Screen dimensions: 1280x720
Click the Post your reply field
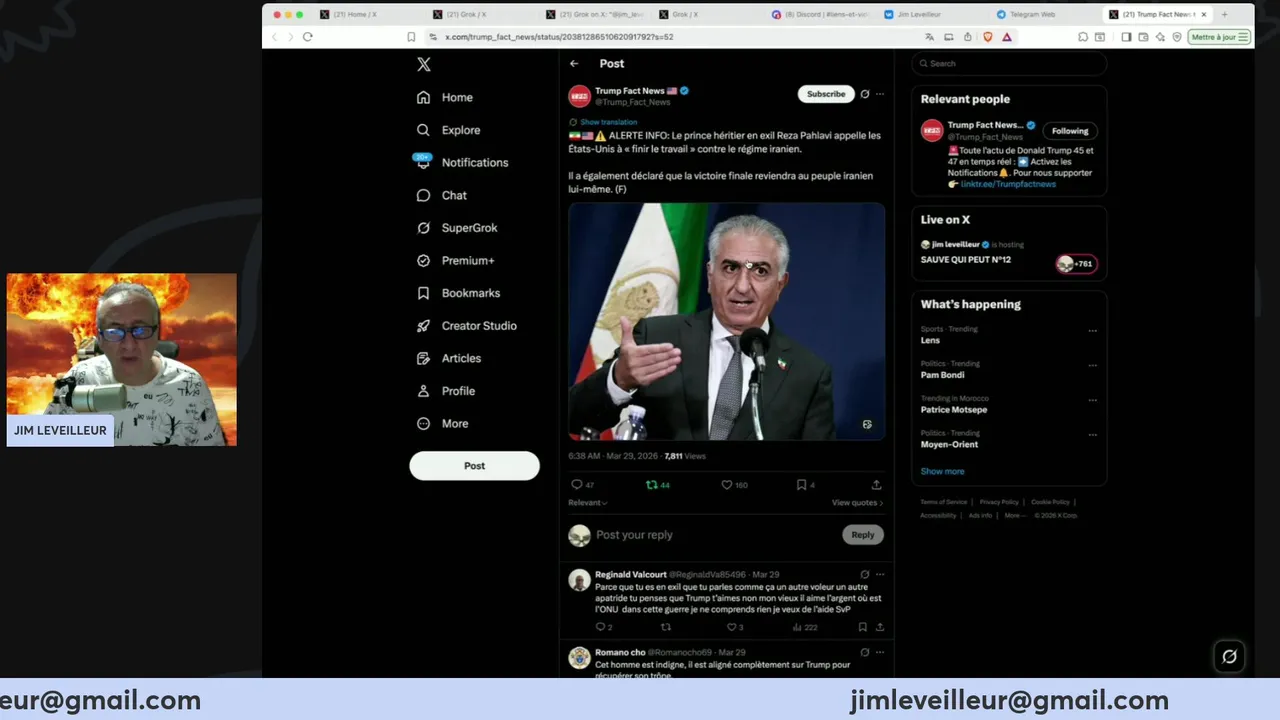pyautogui.click(x=715, y=535)
